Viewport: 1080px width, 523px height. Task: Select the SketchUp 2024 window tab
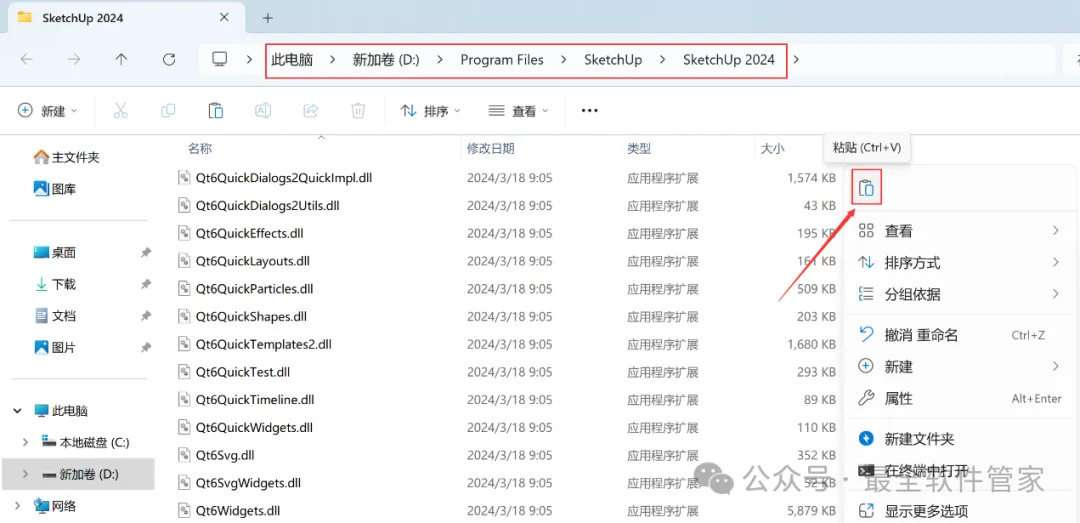click(127, 18)
